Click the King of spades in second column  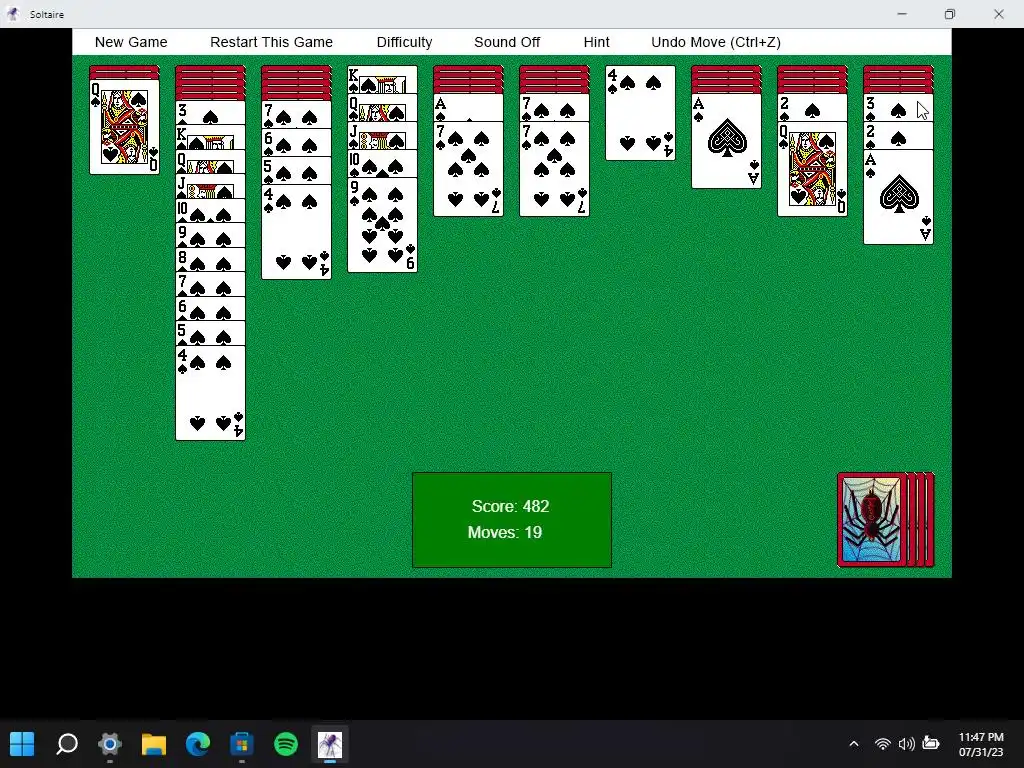click(210, 137)
